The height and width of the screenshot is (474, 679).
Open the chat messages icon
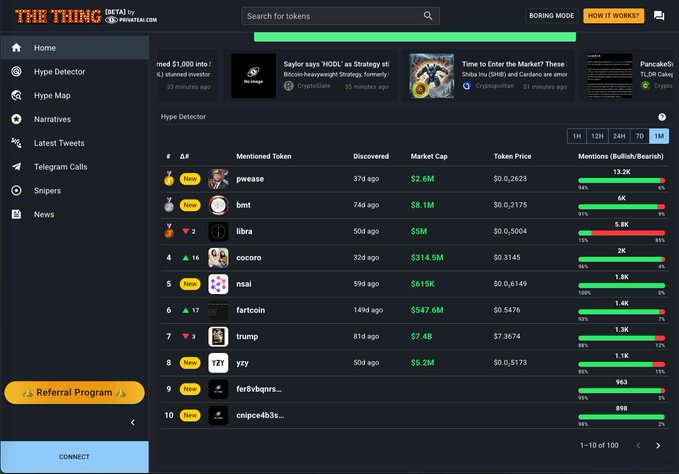(659, 16)
